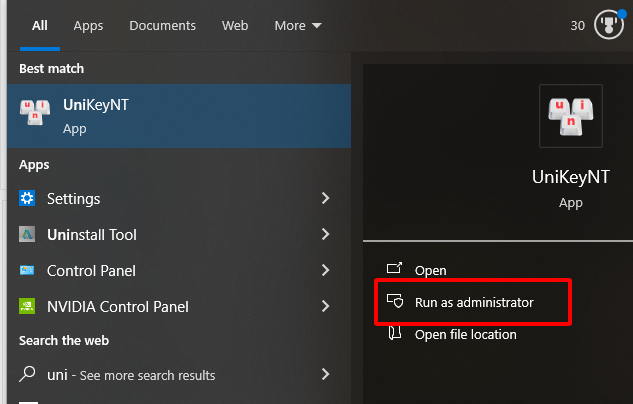Click the Open action icon
This screenshot has height=404, width=633.
pos(394,268)
